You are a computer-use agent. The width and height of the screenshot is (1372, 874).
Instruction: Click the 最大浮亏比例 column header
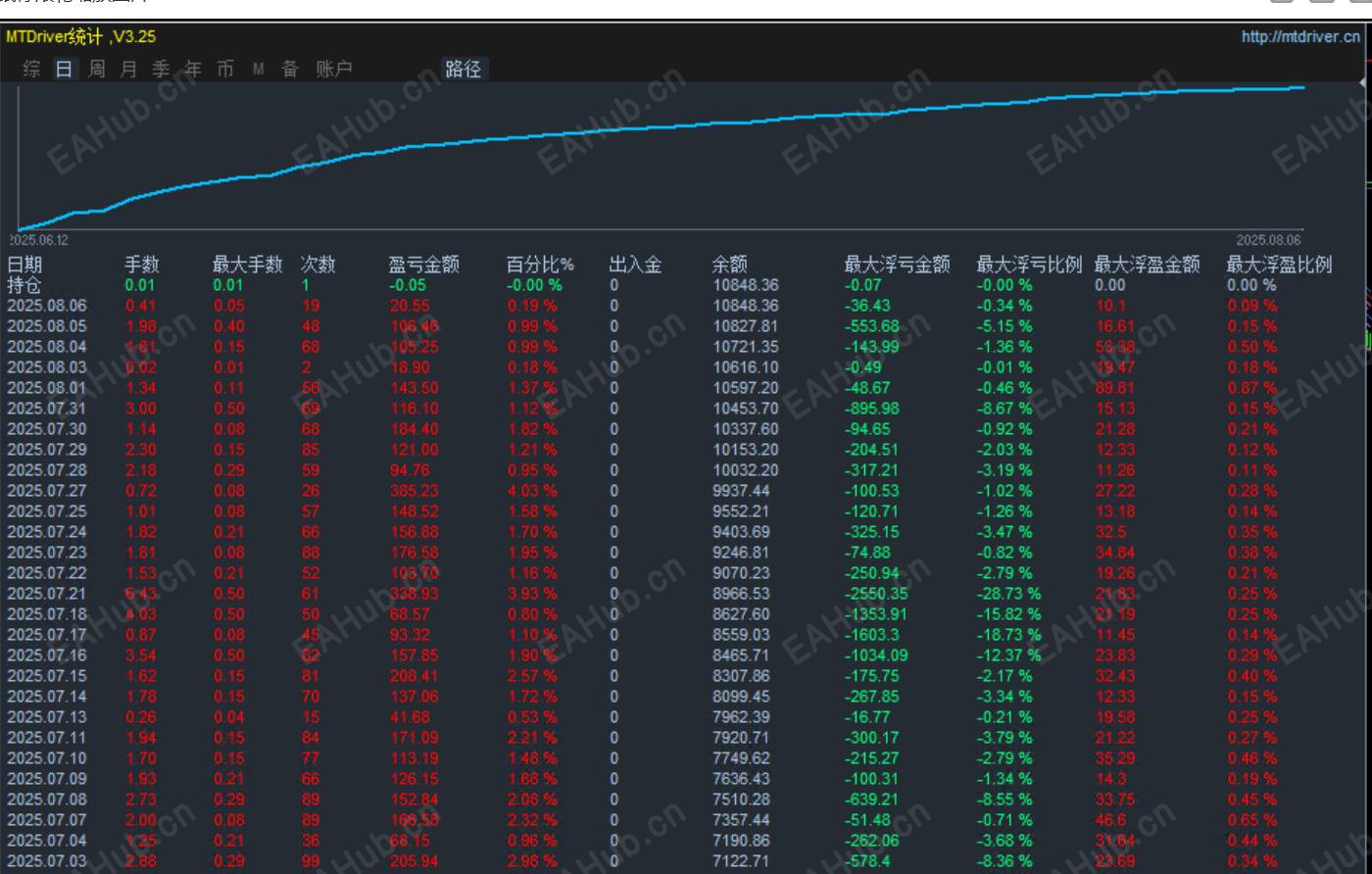click(1029, 265)
